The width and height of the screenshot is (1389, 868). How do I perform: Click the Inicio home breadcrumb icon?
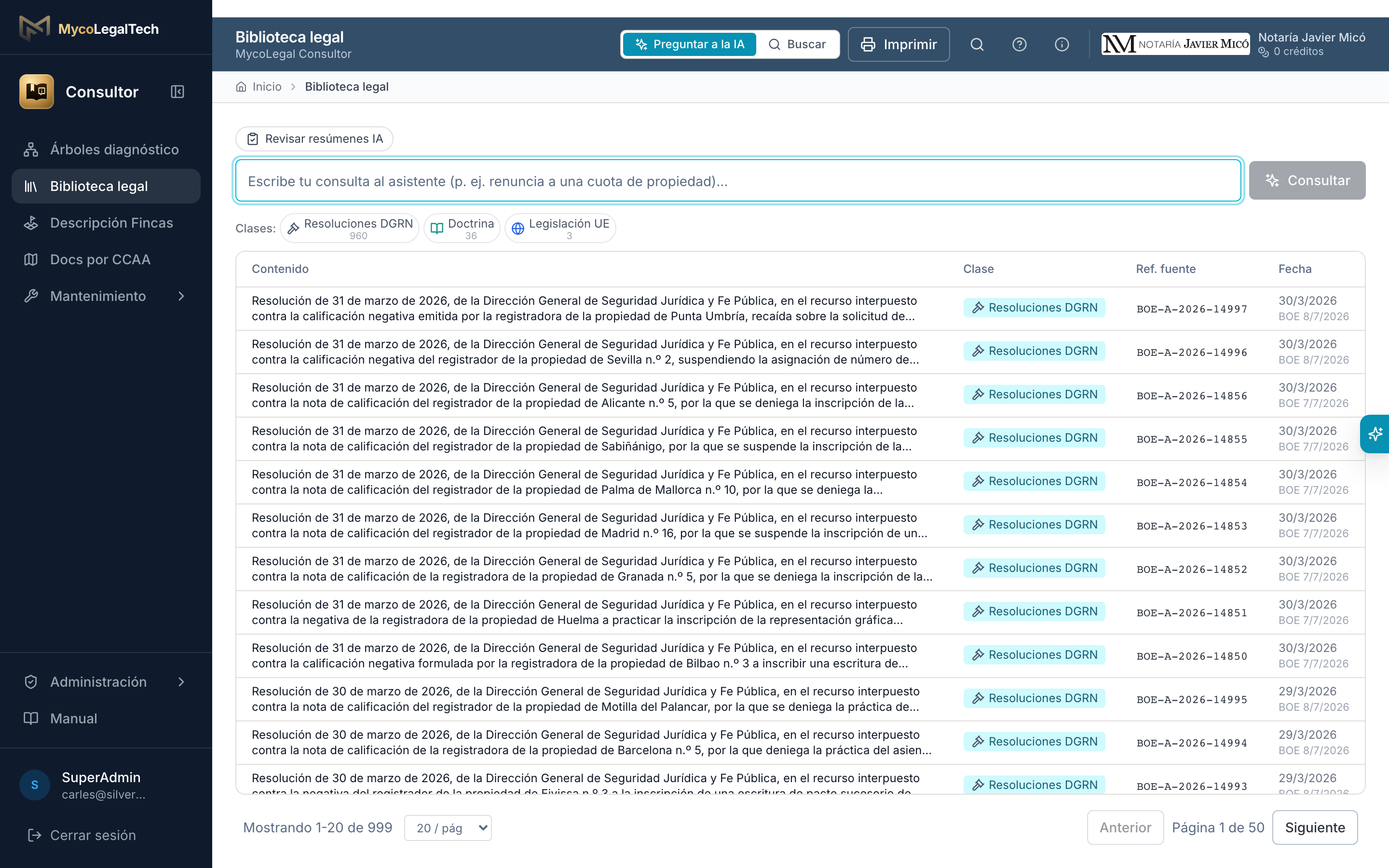click(x=241, y=87)
